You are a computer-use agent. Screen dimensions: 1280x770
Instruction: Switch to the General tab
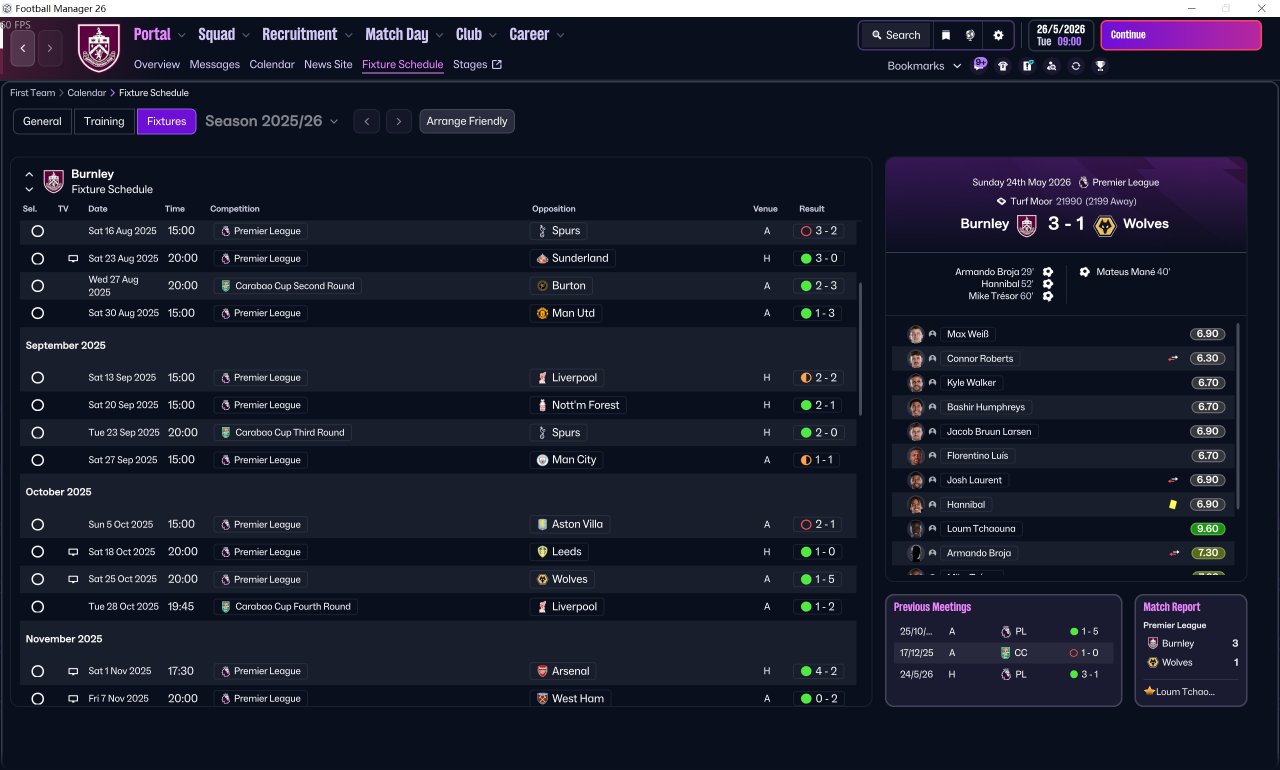click(x=42, y=121)
